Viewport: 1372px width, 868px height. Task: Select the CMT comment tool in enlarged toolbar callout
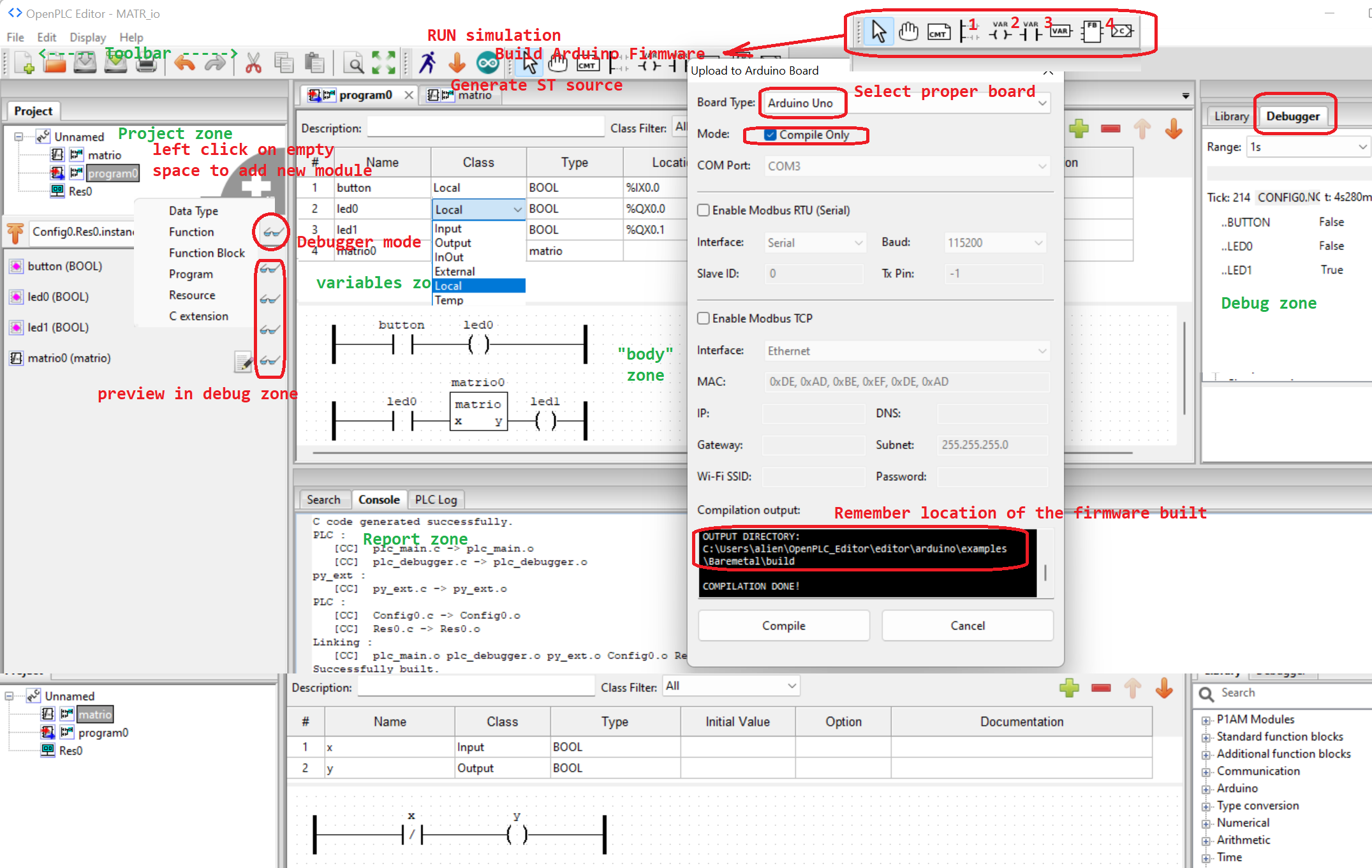[x=938, y=31]
